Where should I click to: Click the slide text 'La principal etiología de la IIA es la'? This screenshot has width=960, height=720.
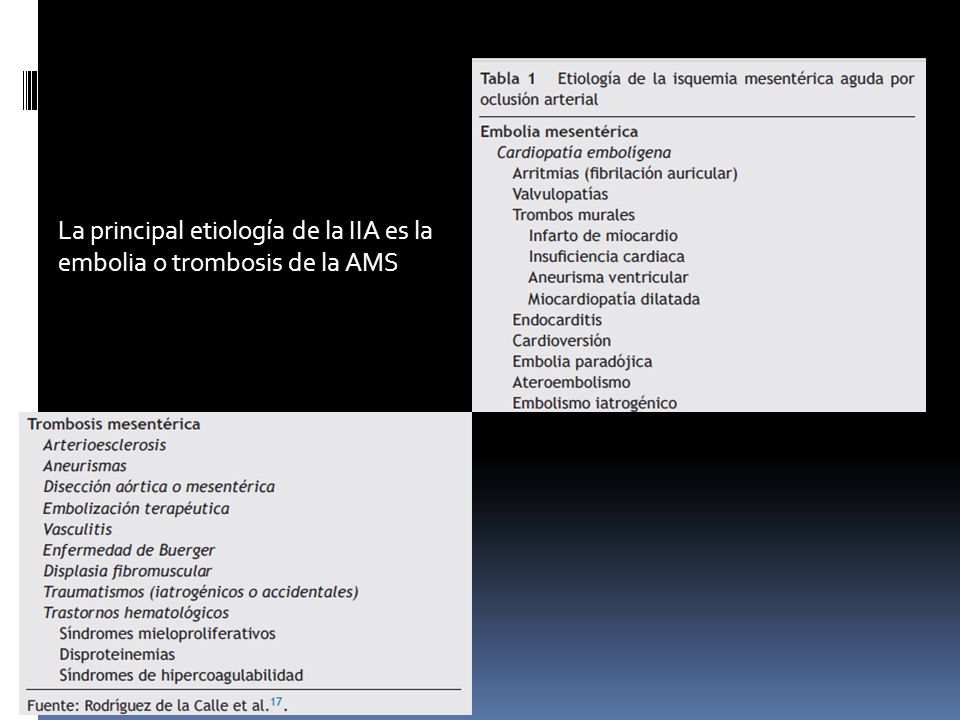pyautogui.click(x=245, y=231)
